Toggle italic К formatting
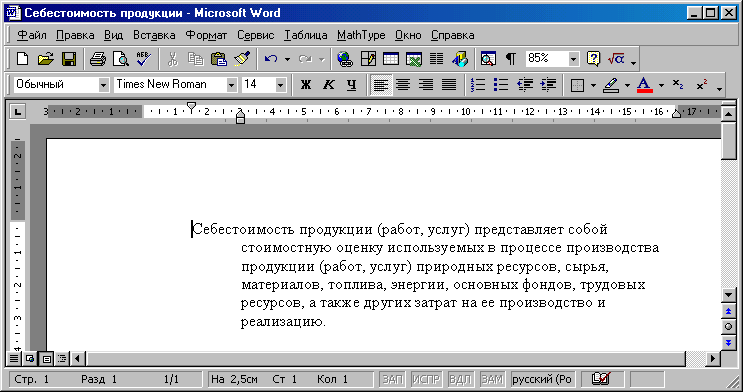This screenshot has width=743, height=392. coord(328,85)
